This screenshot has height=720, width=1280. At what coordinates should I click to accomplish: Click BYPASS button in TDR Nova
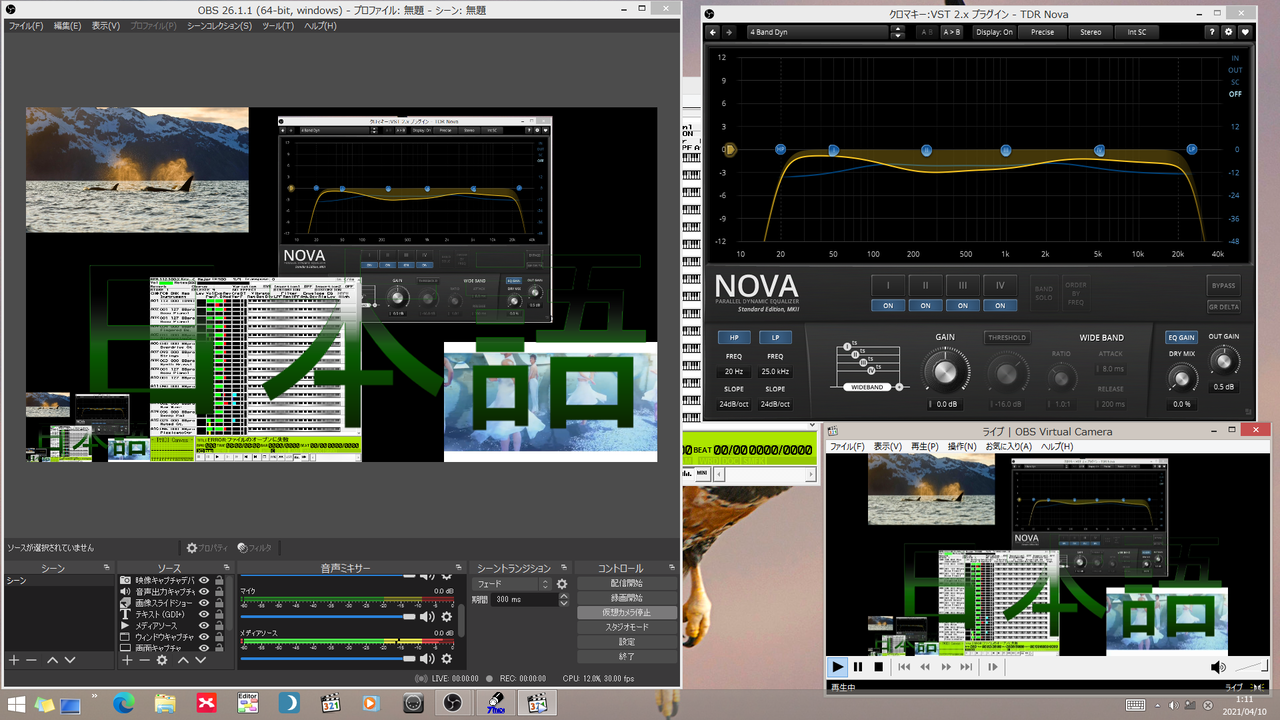click(x=1223, y=285)
